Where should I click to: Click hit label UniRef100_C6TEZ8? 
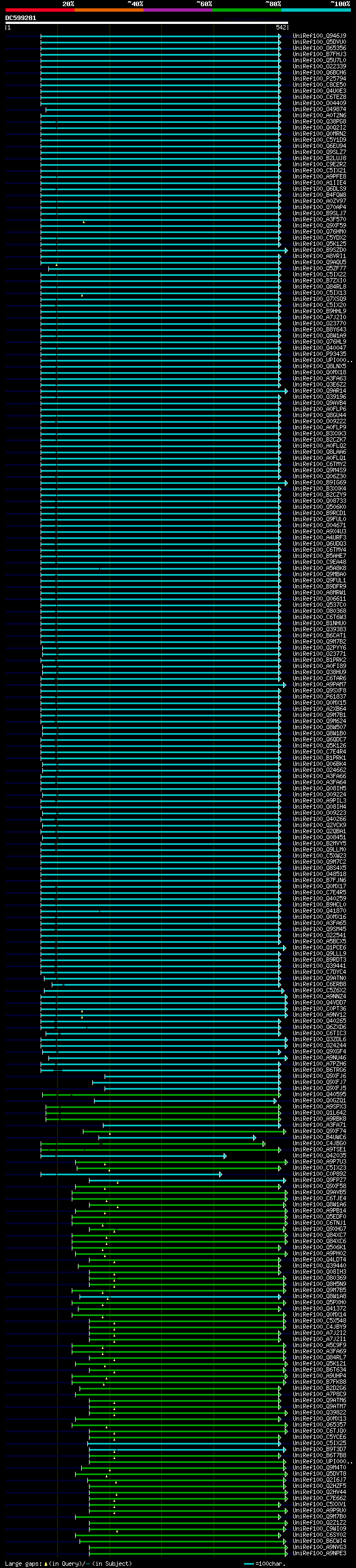click(x=319, y=97)
